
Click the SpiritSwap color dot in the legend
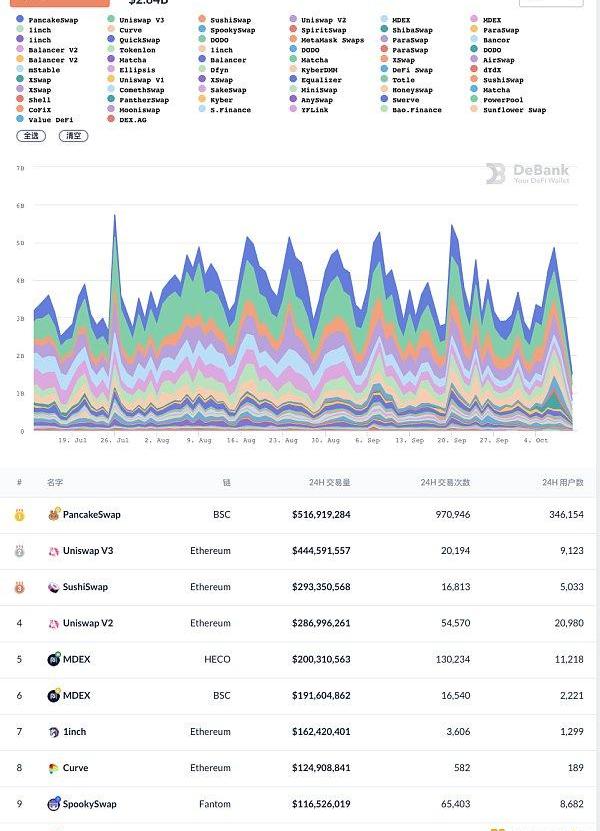pos(293,30)
